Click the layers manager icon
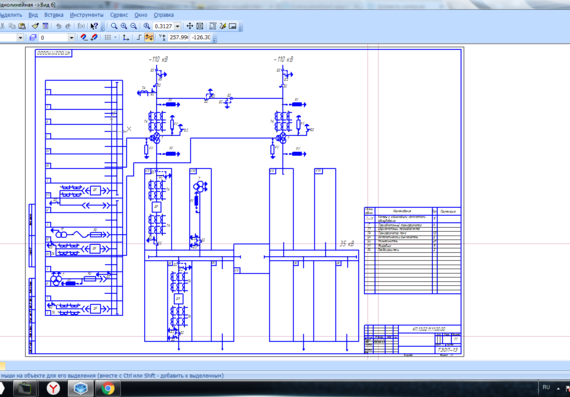This screenshot has width=570, height=397. [33, 37]
